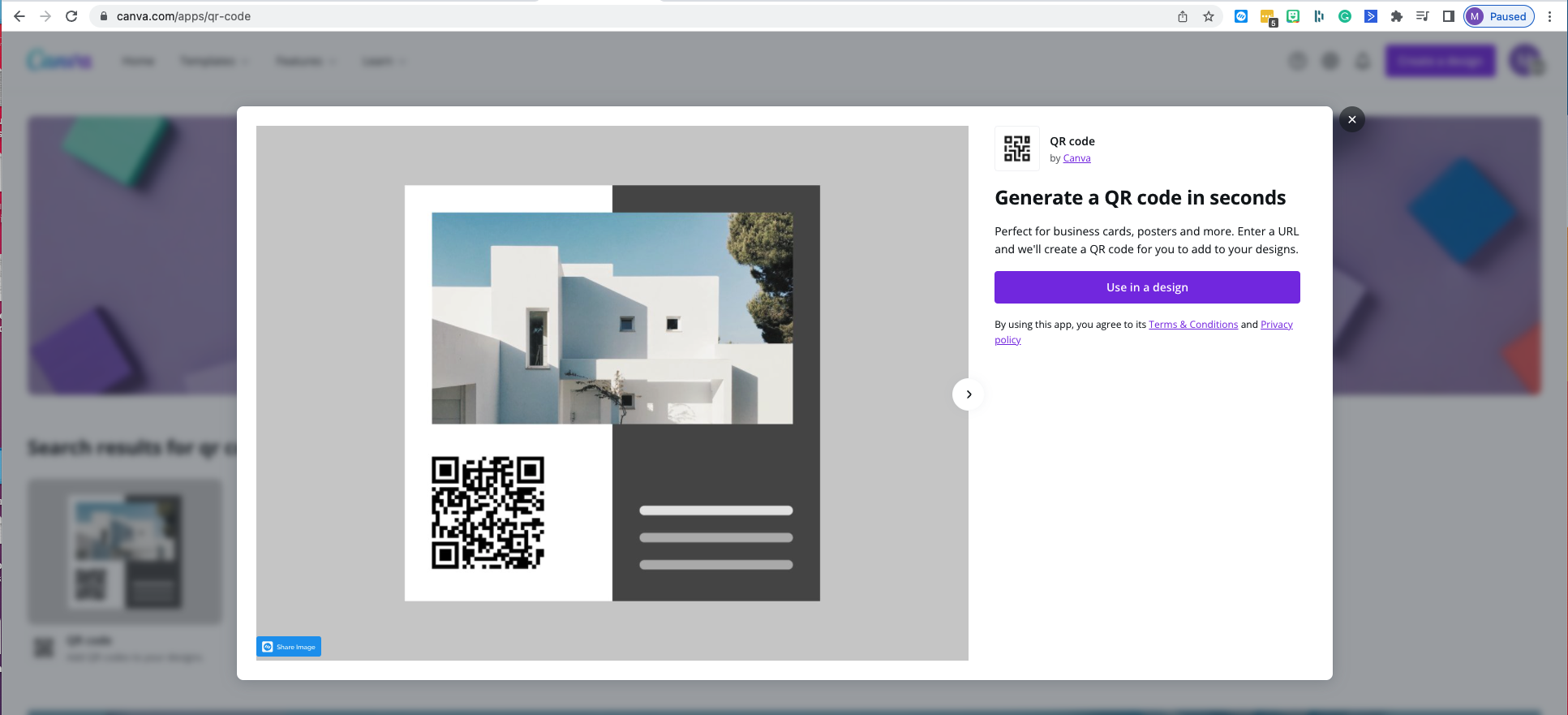Click the white house photo in the preview
This screenshot has width=1568, height=715.
(x=612, y=318)
